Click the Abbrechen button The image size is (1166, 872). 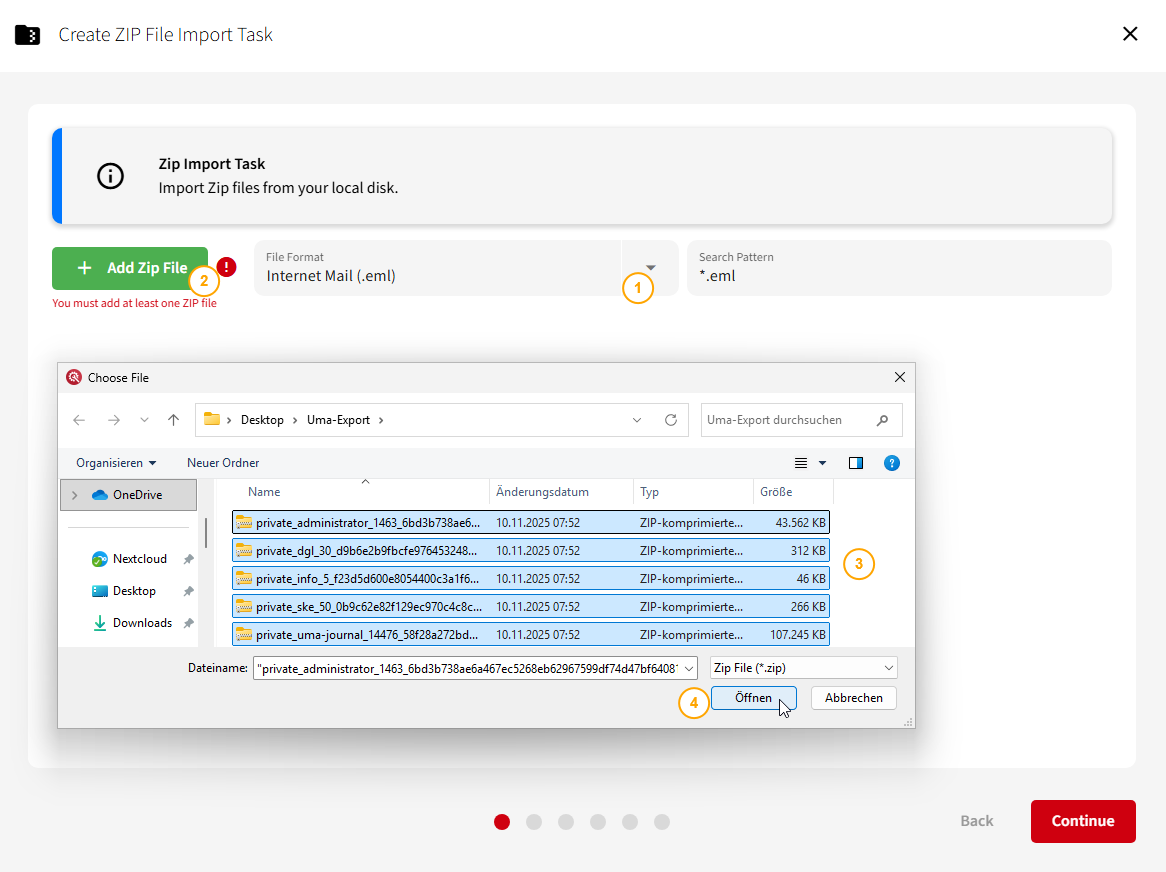pyautogui.click(x=853, y=698)
